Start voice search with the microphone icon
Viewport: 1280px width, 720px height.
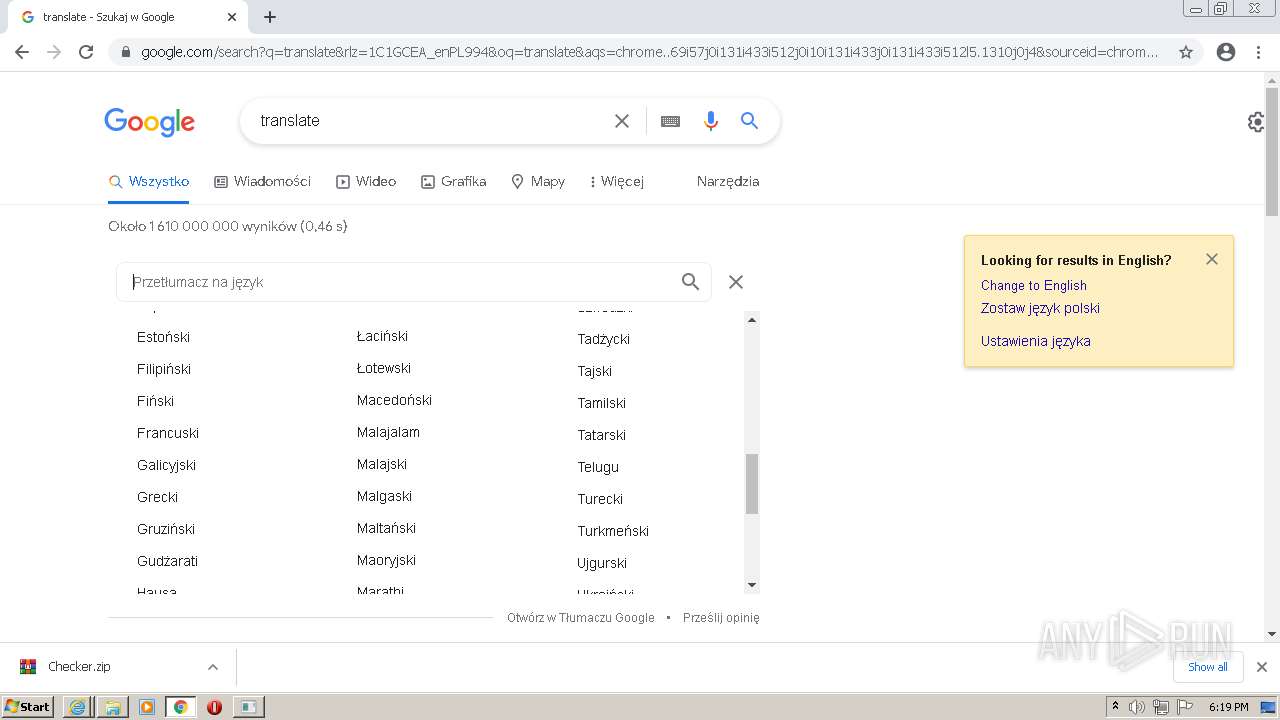coord(711,121)
